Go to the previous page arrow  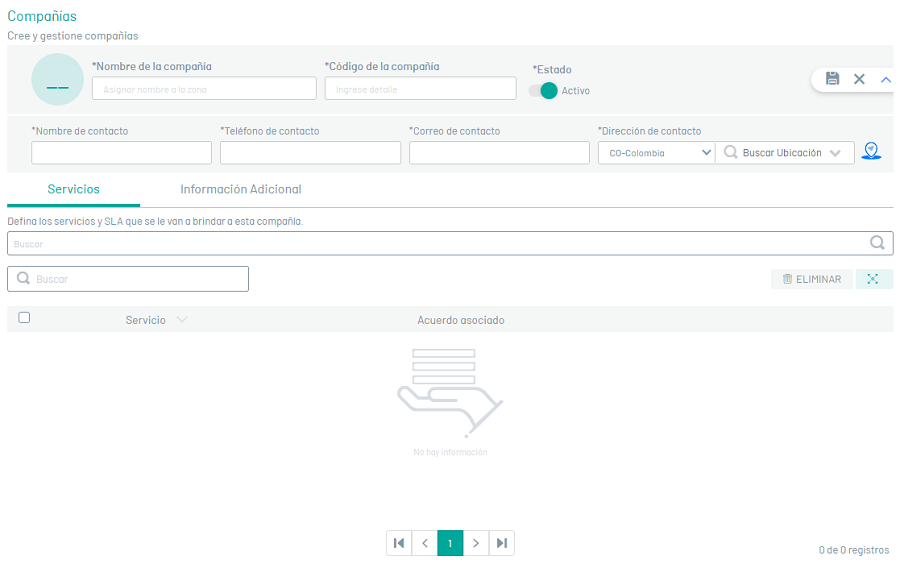(425, 543)
